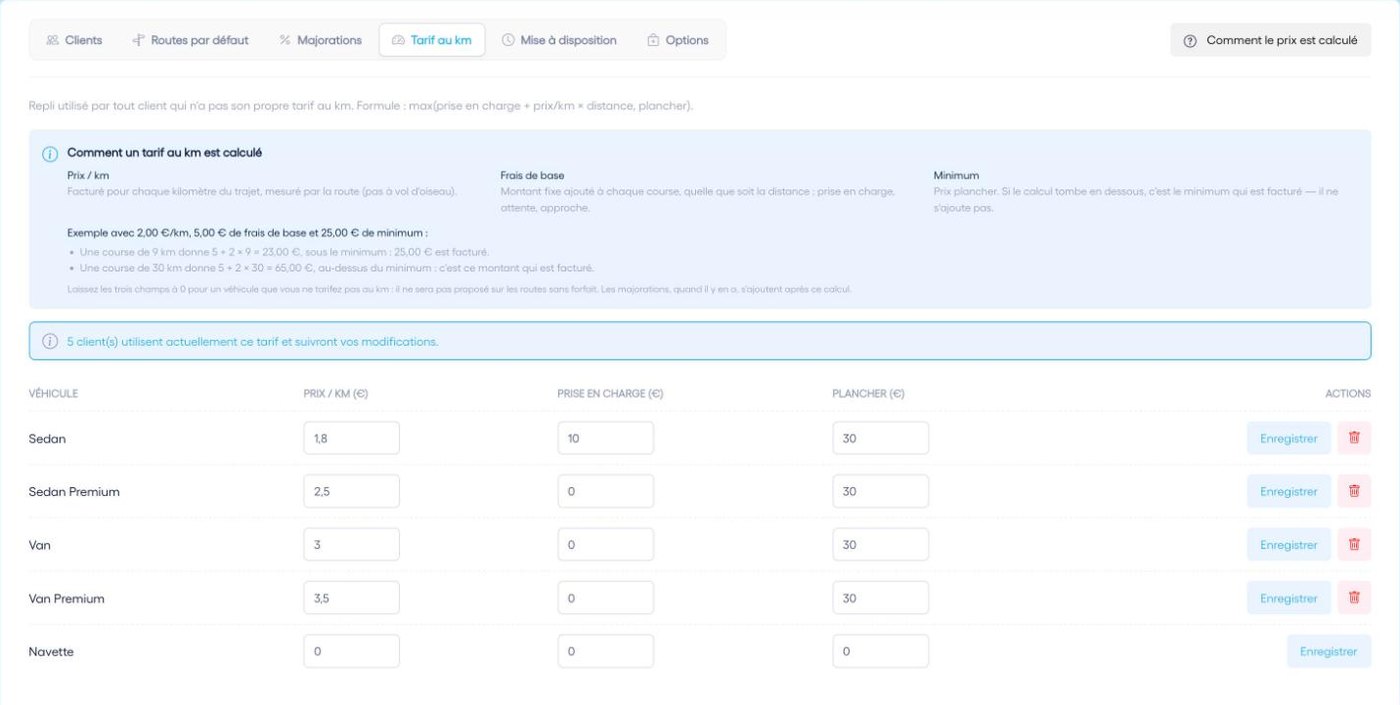Remove the Van Premium row via trash icon
The width and height of the screenshot is (1400, 705).
pyautogui.click(x=1354, y=598)
